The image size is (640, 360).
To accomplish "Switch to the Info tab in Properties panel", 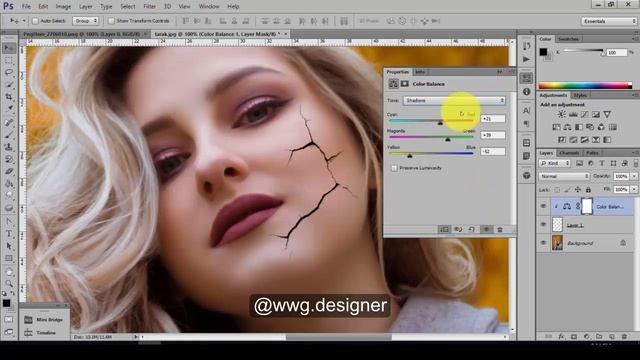I will (x=420, y=72).
